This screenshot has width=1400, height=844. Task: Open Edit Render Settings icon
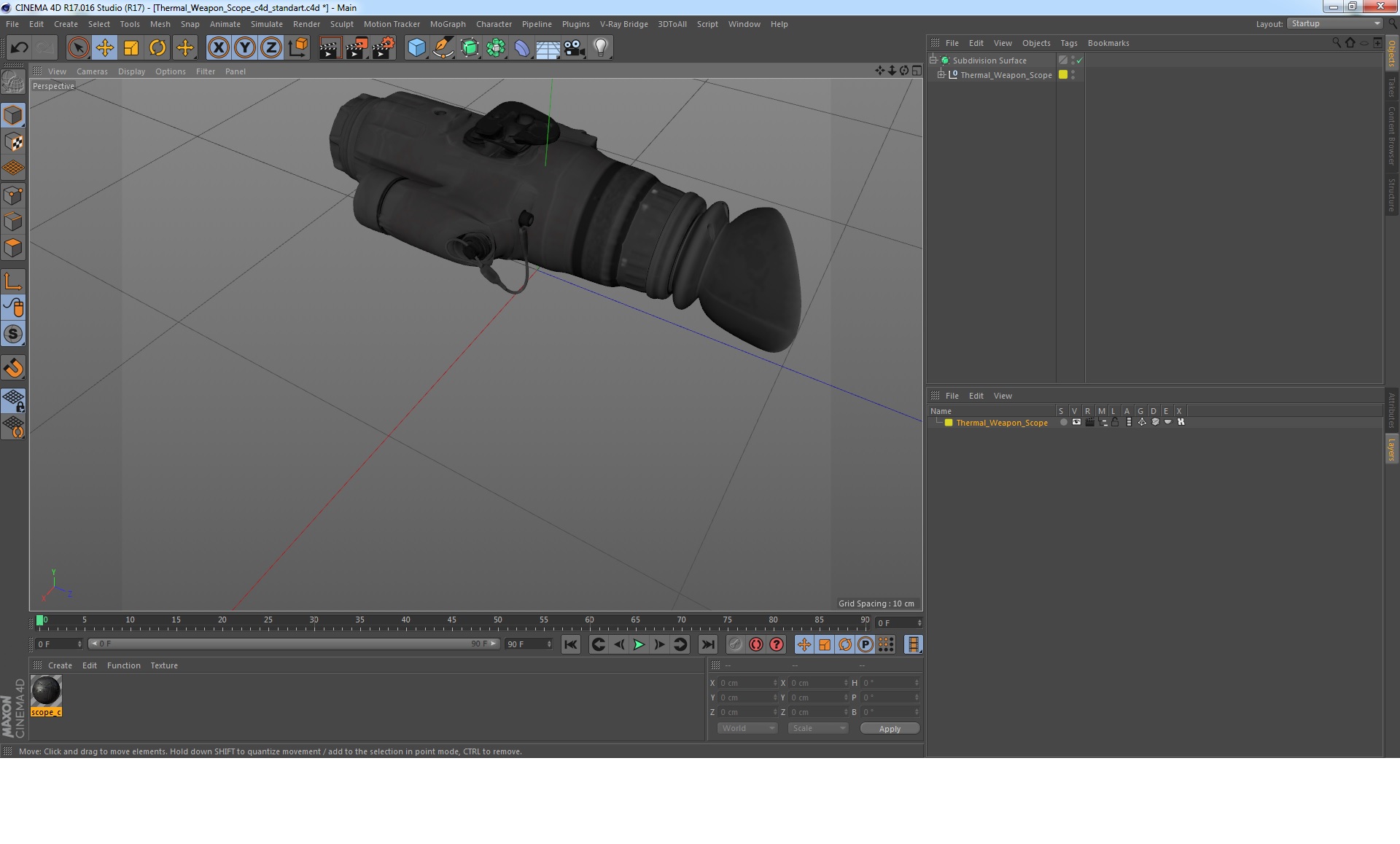pyautogui.click(x=384, y=48)
